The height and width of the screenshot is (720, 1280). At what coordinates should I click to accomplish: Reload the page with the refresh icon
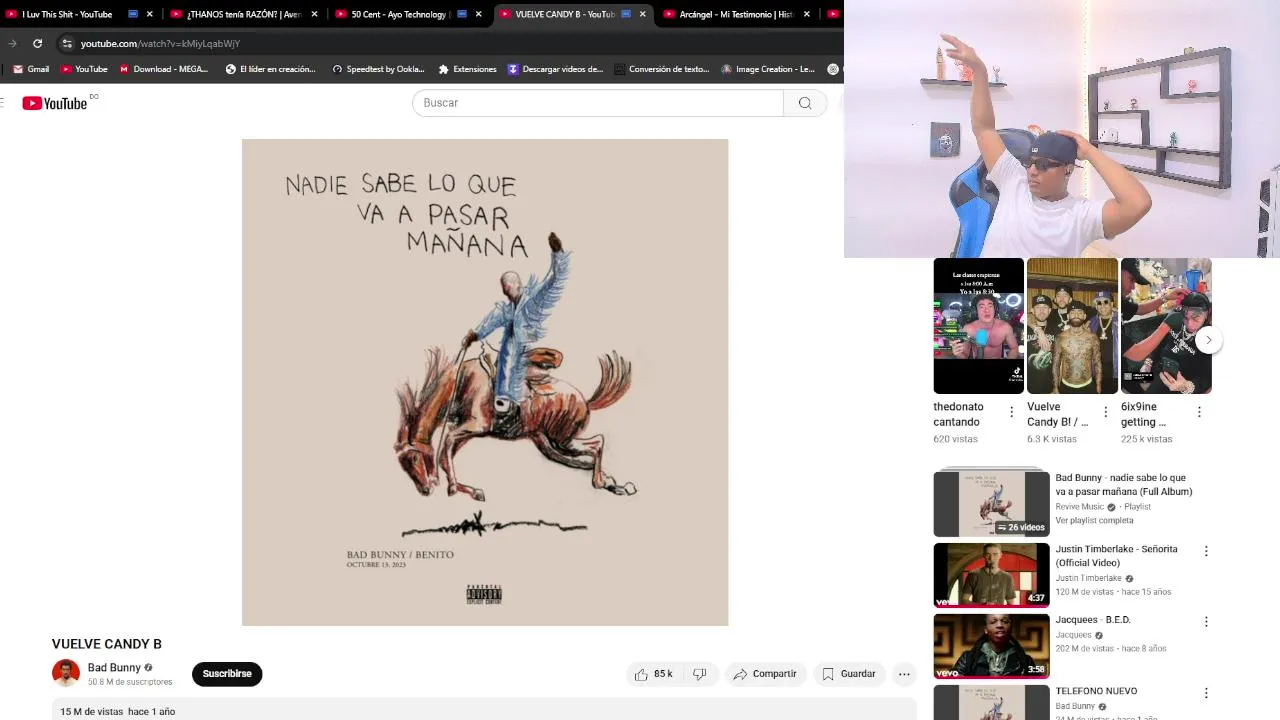37,43
